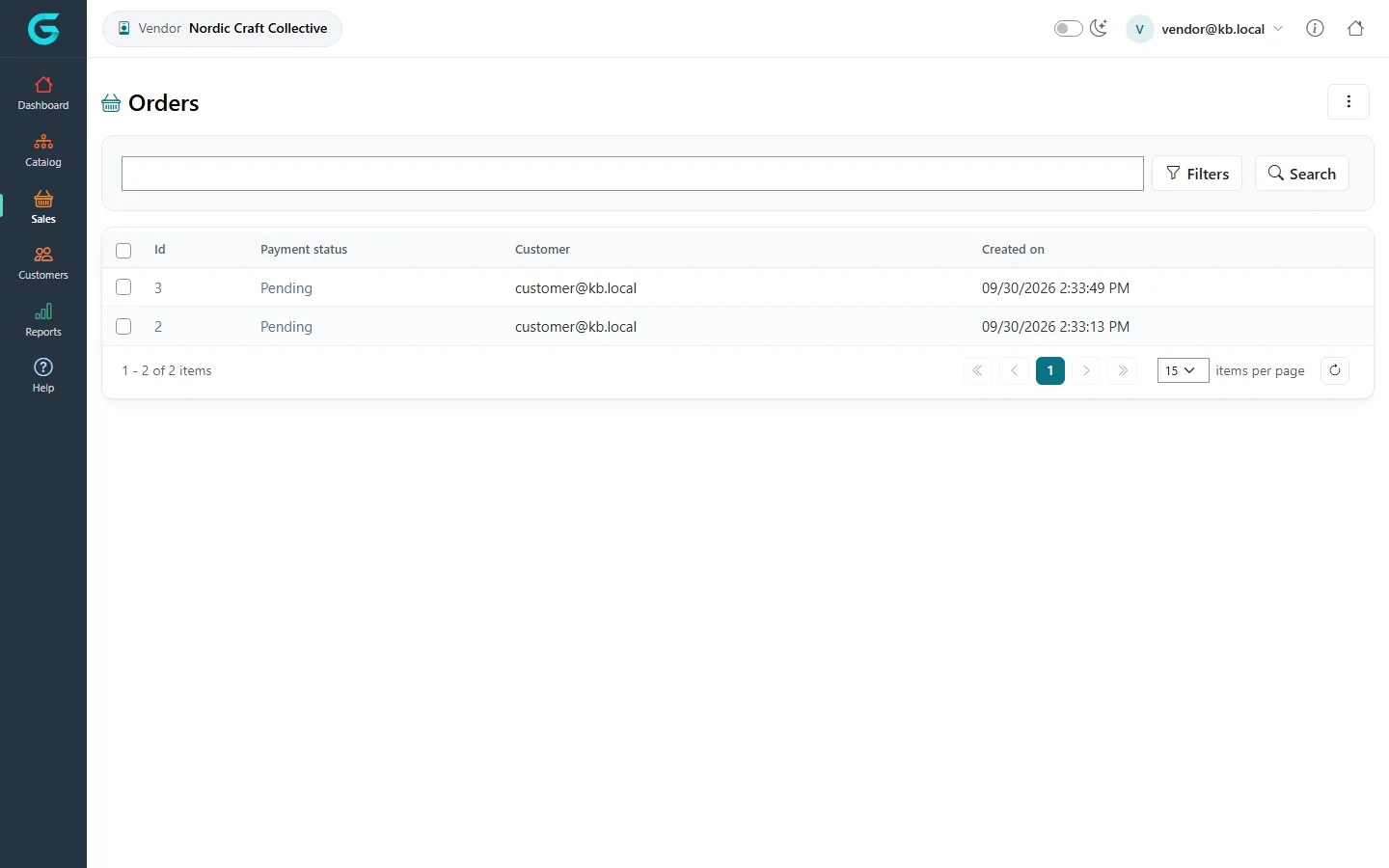Open the three-dot menu beside Orders
The width and height of the screenshot is (1389, 868).
tap(1348, 101)
